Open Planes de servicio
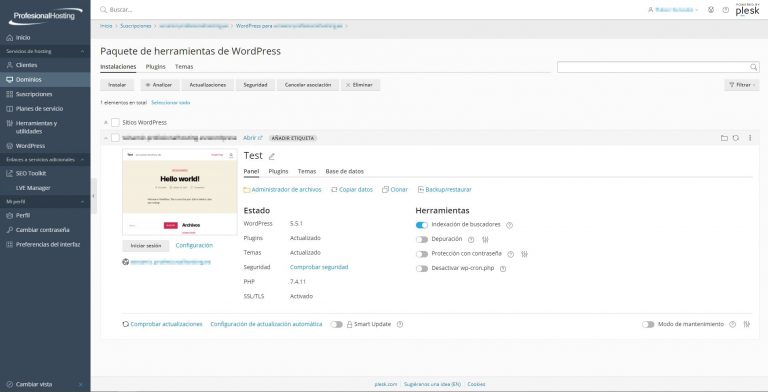The width and height of the screenshot is (768, 392). (39, 109)
